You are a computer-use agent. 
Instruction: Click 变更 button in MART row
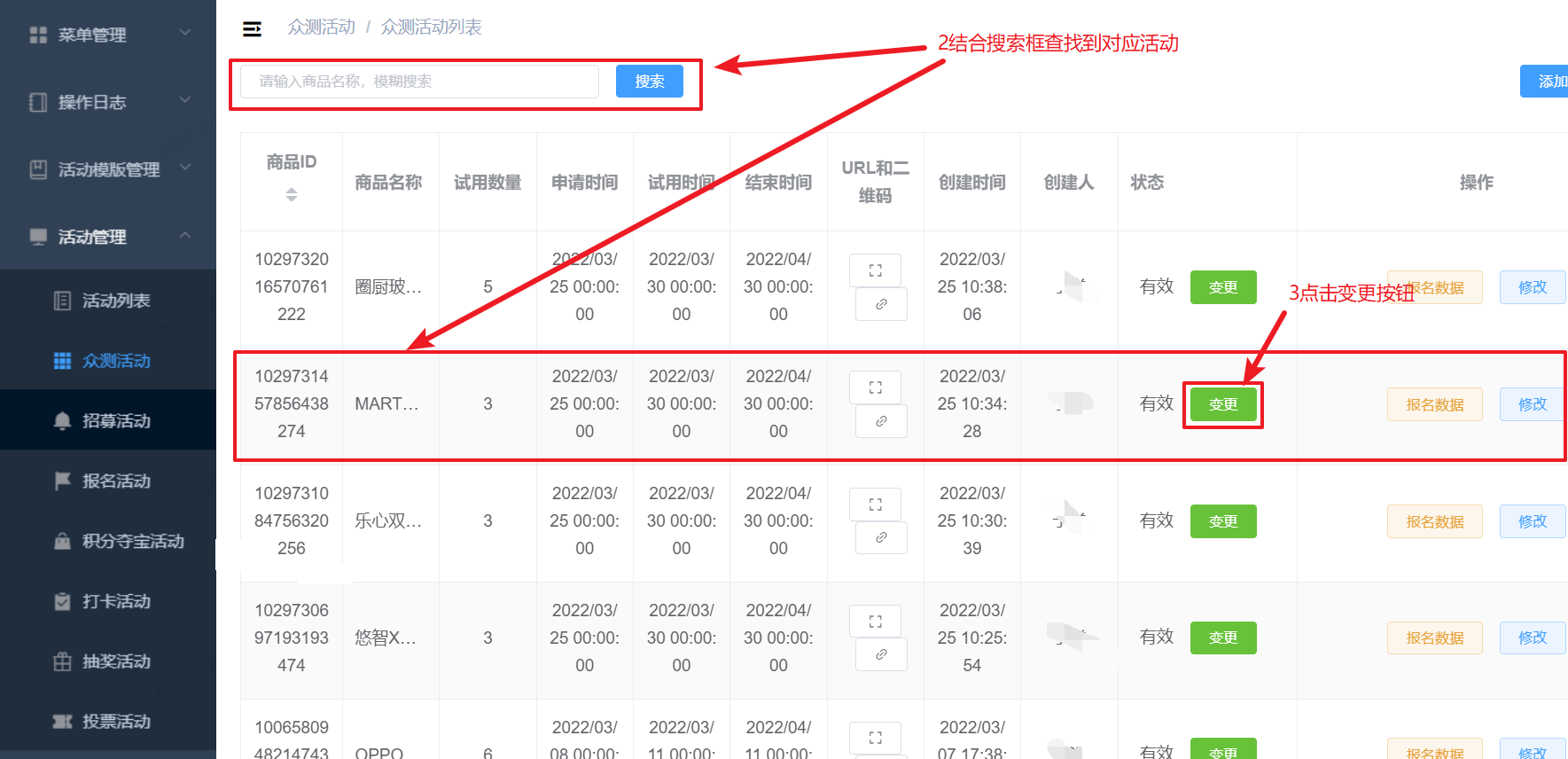click(1223, 404)
